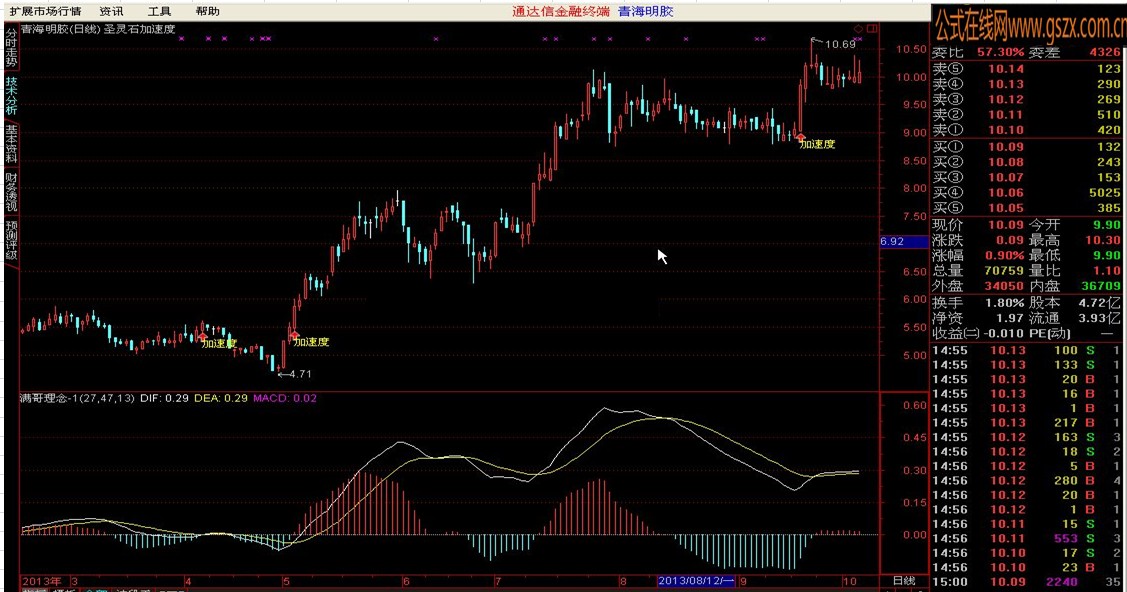The image size is (1127, 592).
Task: Open the 财务透视 side tab
Action: point(12,192)
